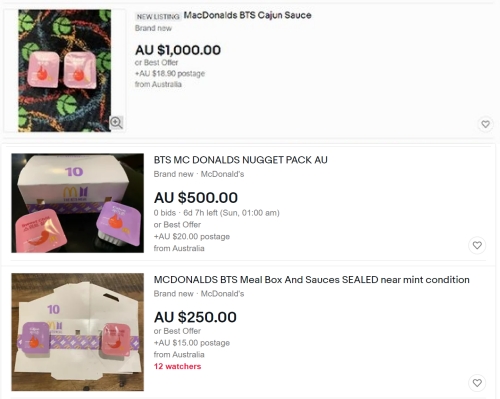Add MacDonalds BTS Cajun Sauce to watchlist
Viewport: 500px width, 399px height.
pyautogui.click(x=485, y=124)
